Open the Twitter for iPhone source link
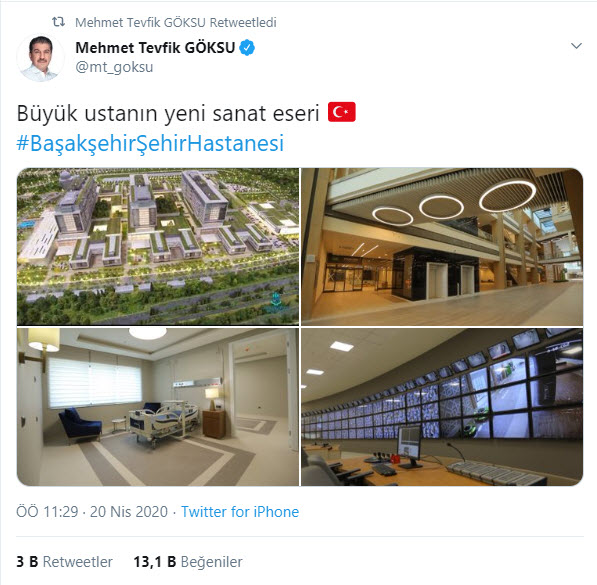Screen dimensions: 597x585 (x=240, y=511)
